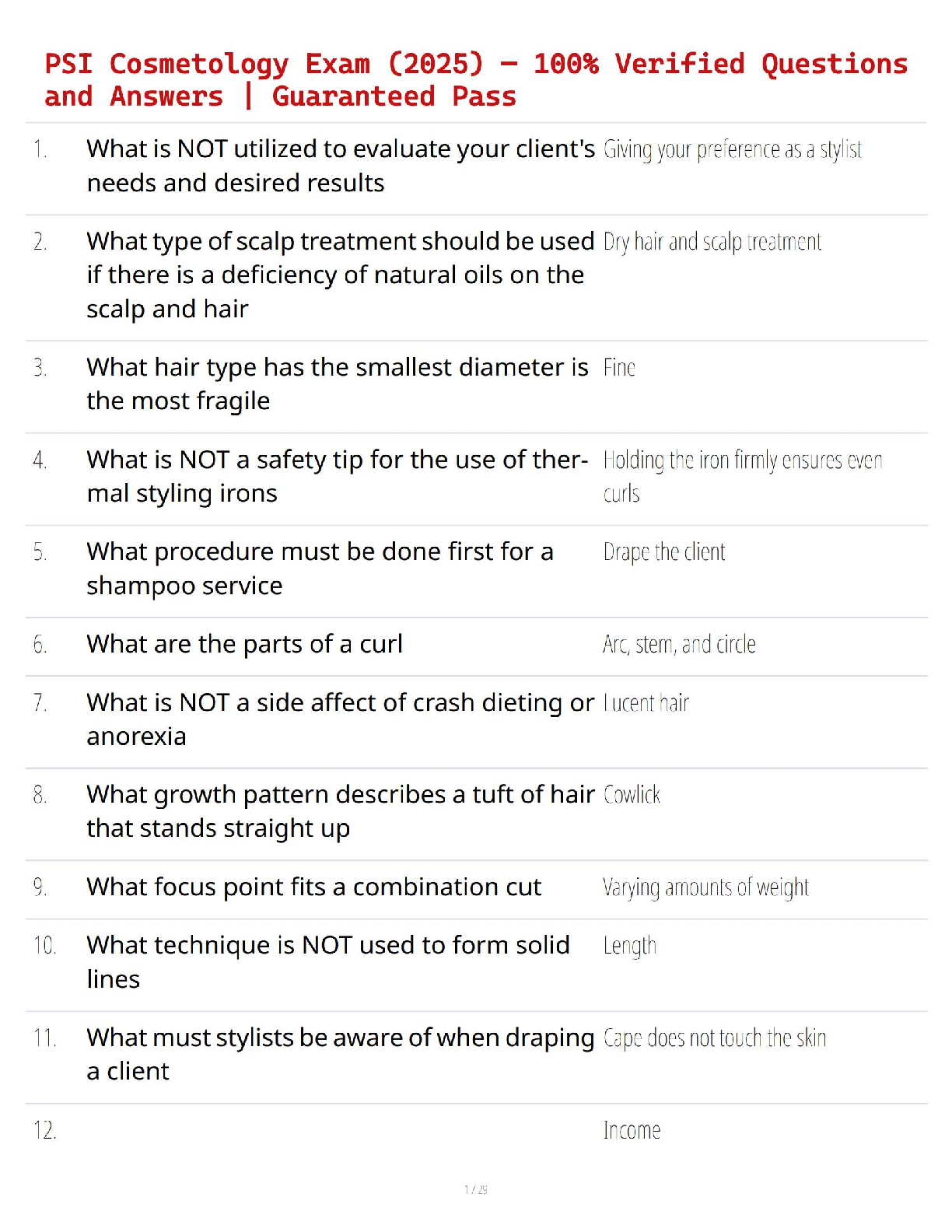The width and height of the screenshot is (952, 1232).
Task: Click the 'parts of a curl' question
Action: tap(244, 644)
